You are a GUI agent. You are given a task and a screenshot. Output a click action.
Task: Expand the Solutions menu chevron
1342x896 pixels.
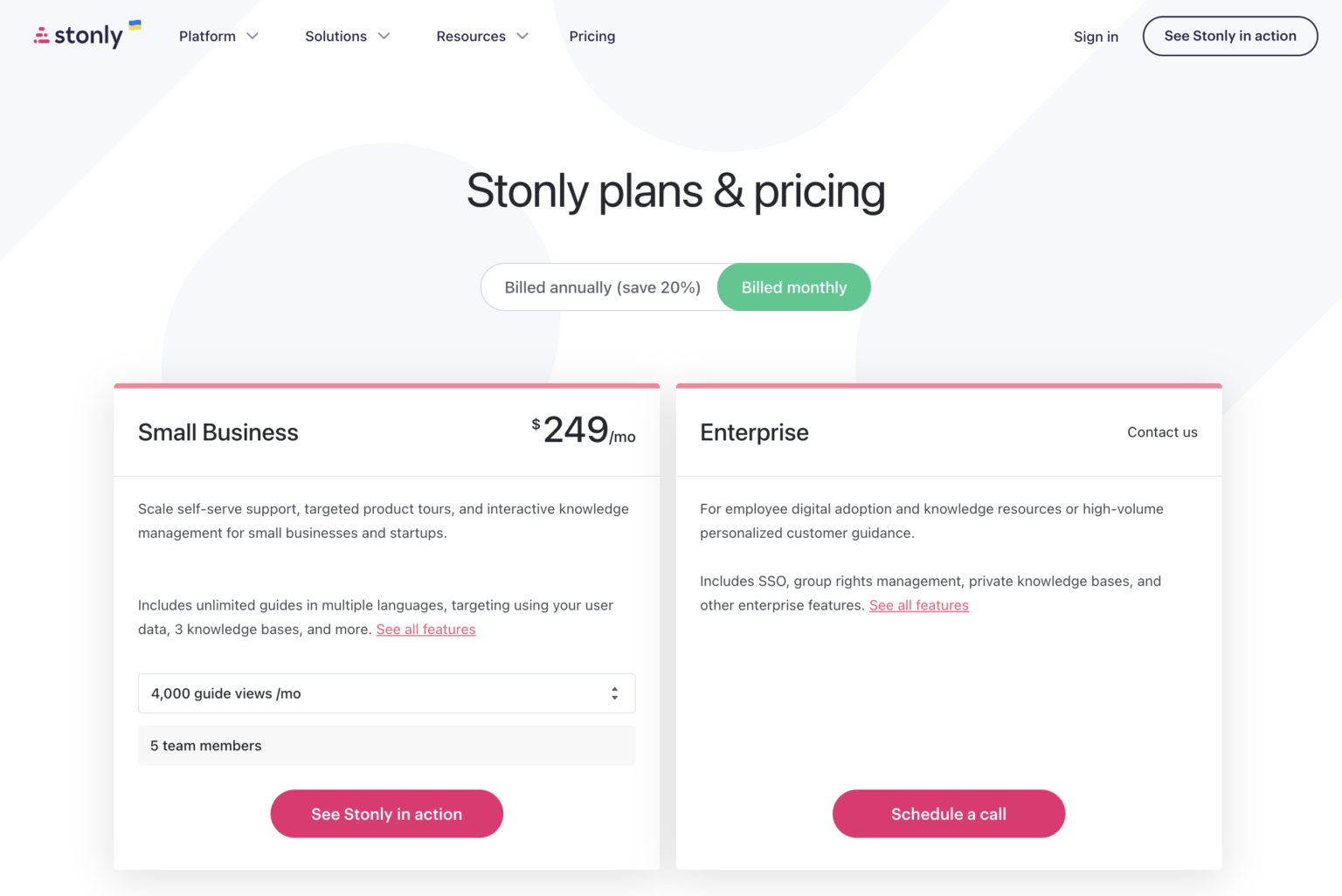[x=384, y=37]
